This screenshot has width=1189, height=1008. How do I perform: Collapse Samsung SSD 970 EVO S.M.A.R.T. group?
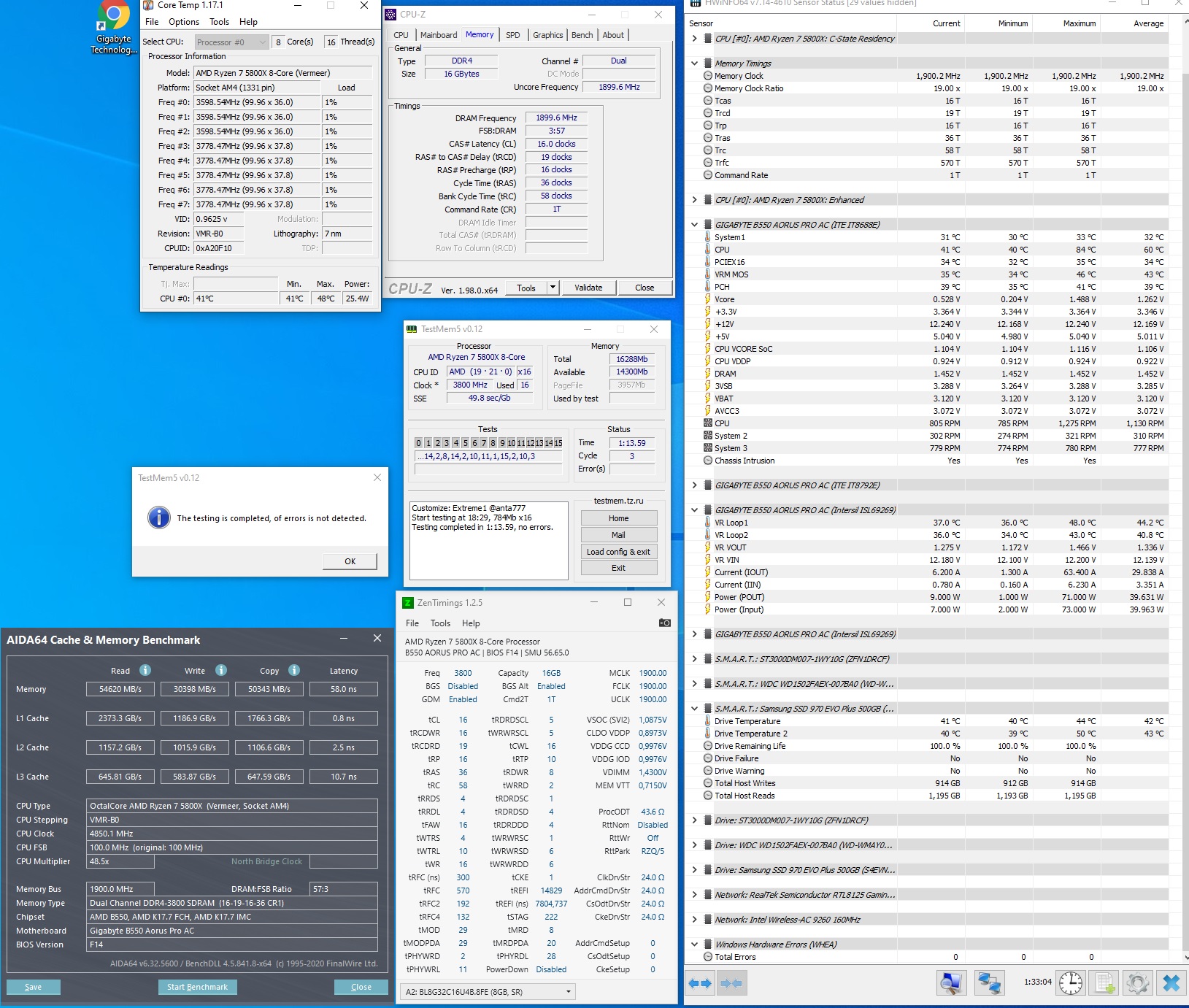[x=694, y=709]
